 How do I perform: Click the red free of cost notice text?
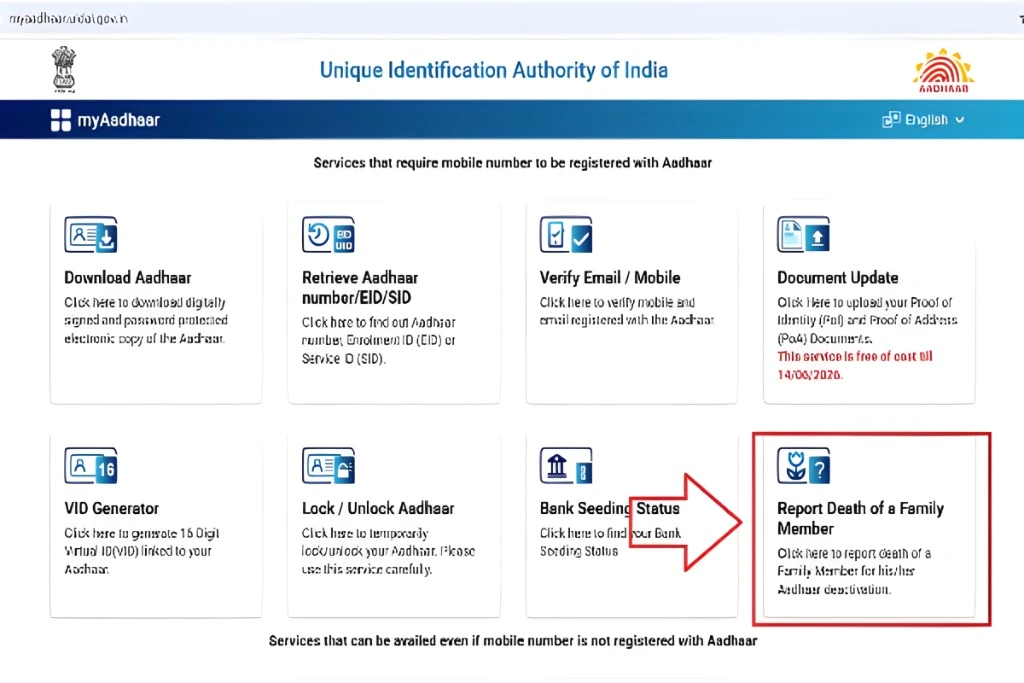855,366
